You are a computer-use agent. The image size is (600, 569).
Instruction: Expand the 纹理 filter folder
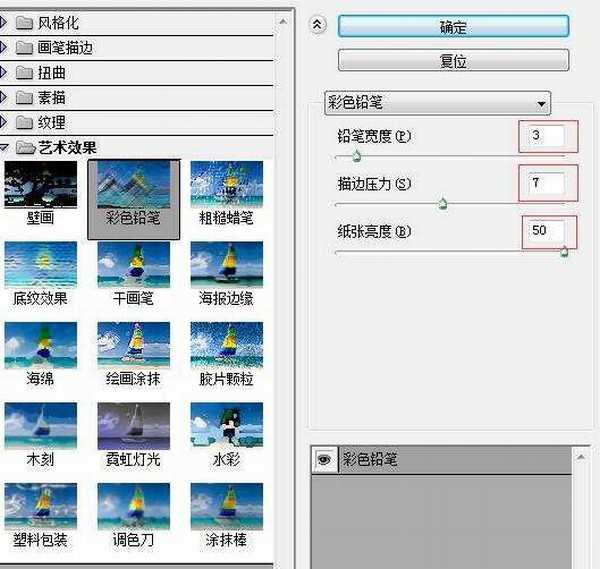pos(6,123)
